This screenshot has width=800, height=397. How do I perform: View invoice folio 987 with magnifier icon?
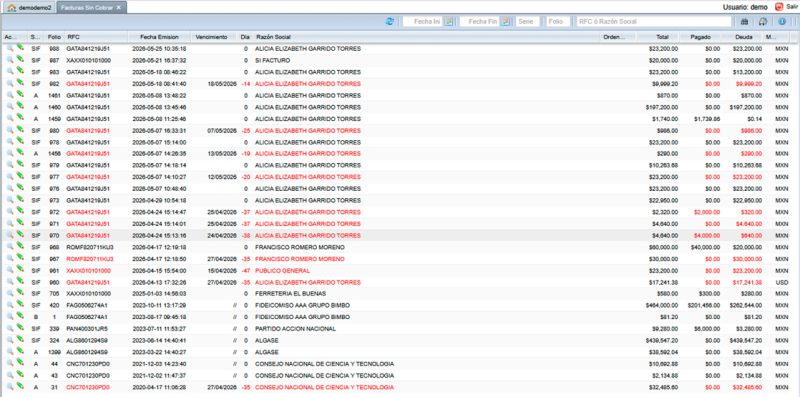(x=10, y=60)
